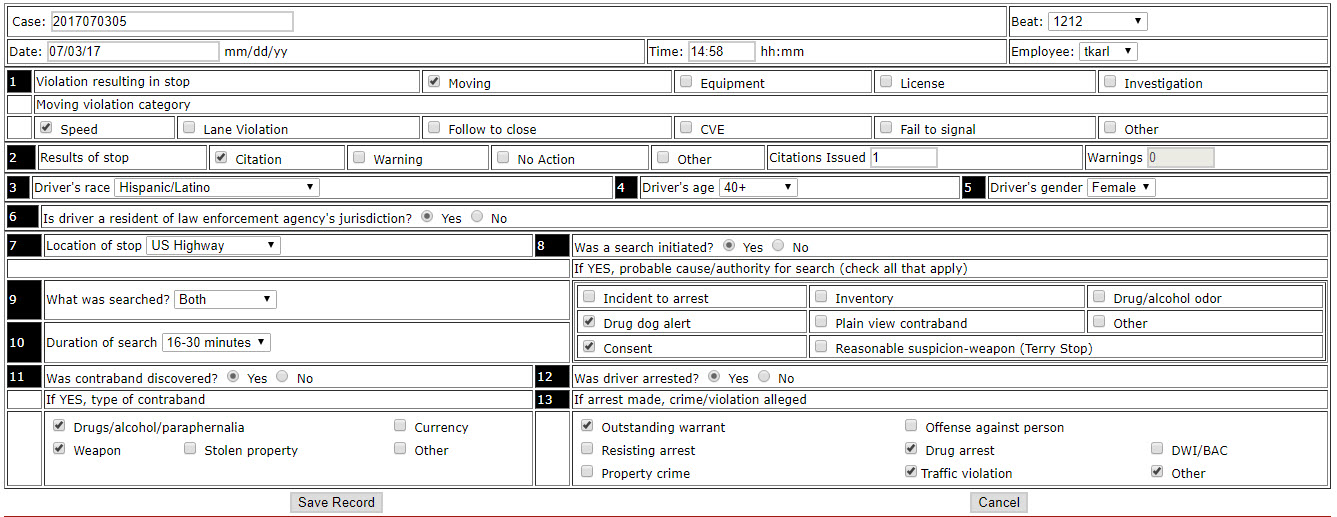Expand the Duration of search dropdown
This screenshot has width=1337, height=517.
pyautogui.click(x=216, y=342)
